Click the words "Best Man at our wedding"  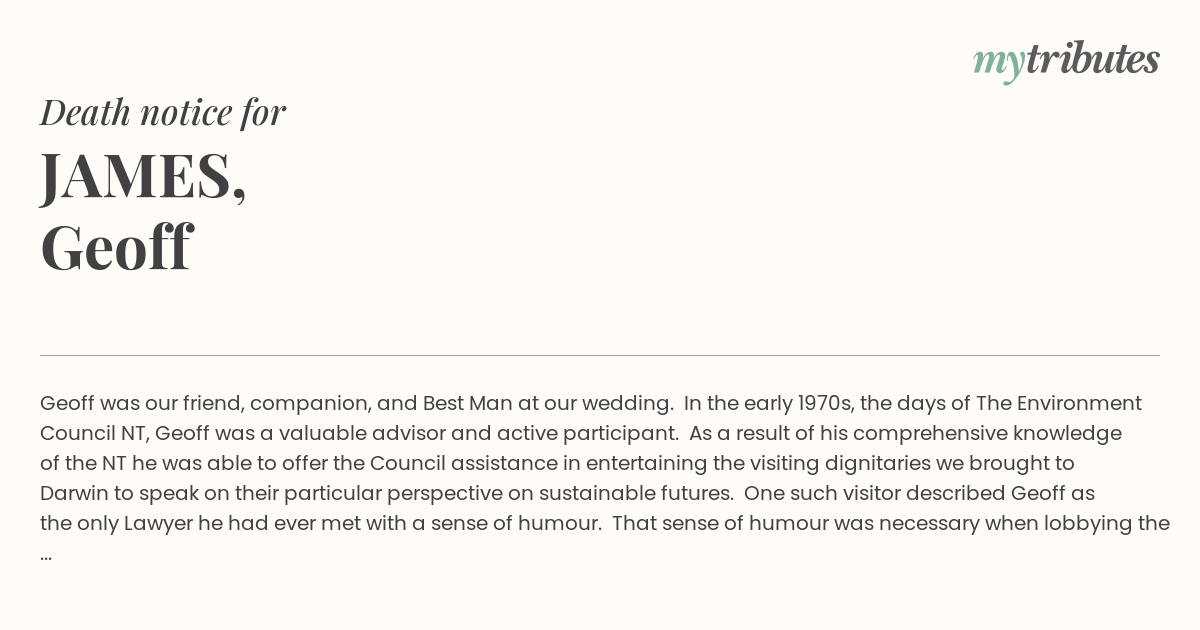(x=548, y=403)
